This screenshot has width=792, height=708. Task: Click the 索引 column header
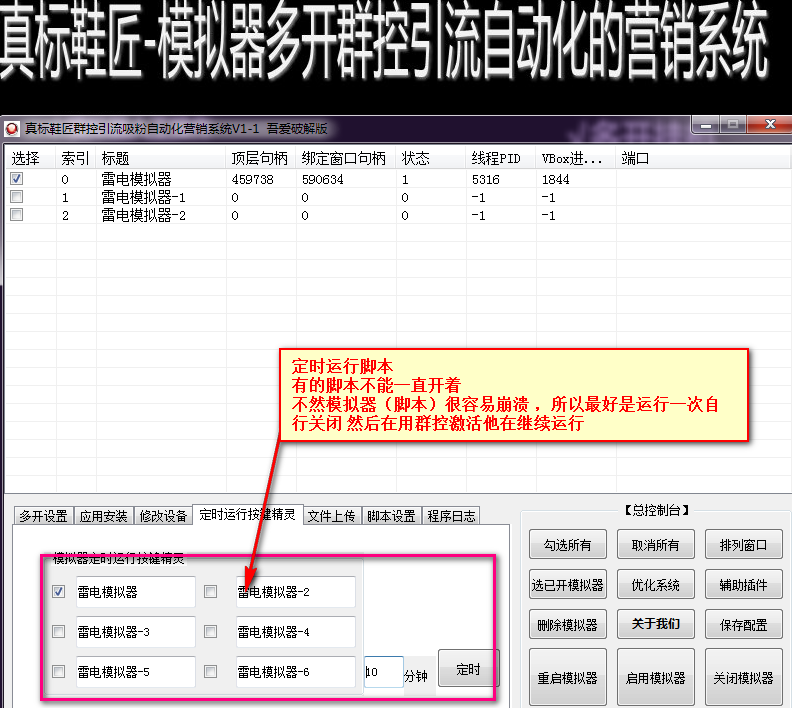(x=76, y=158)
